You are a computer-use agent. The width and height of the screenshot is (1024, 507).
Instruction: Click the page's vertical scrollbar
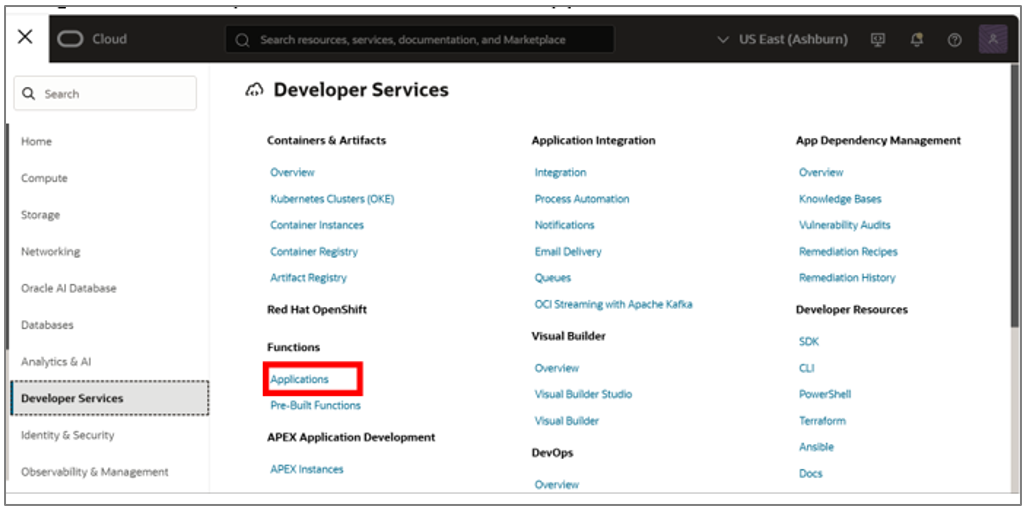point(1014,196)
